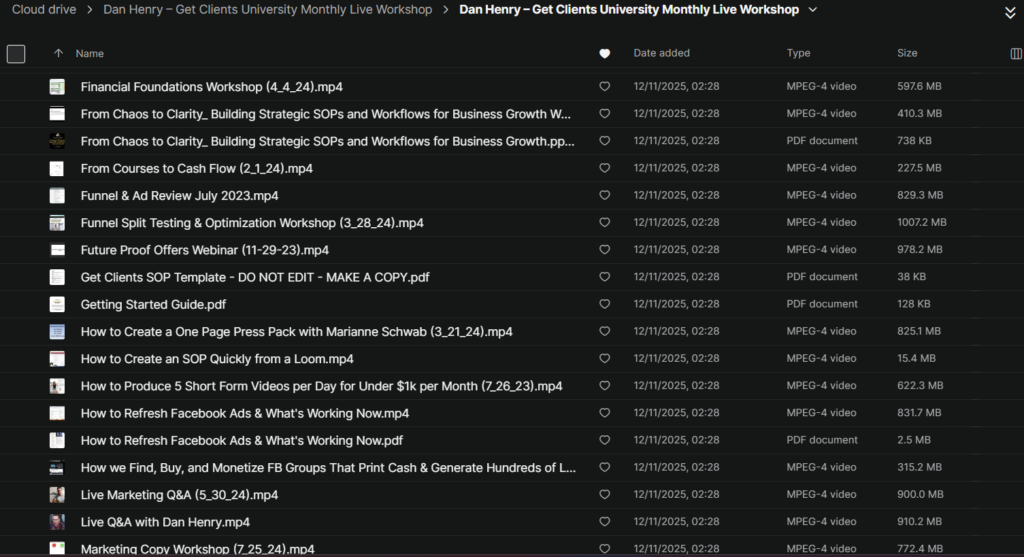
Task: Click thumbnail of Funnel Split Testing Workshop
Action: [x=57, y=222]
